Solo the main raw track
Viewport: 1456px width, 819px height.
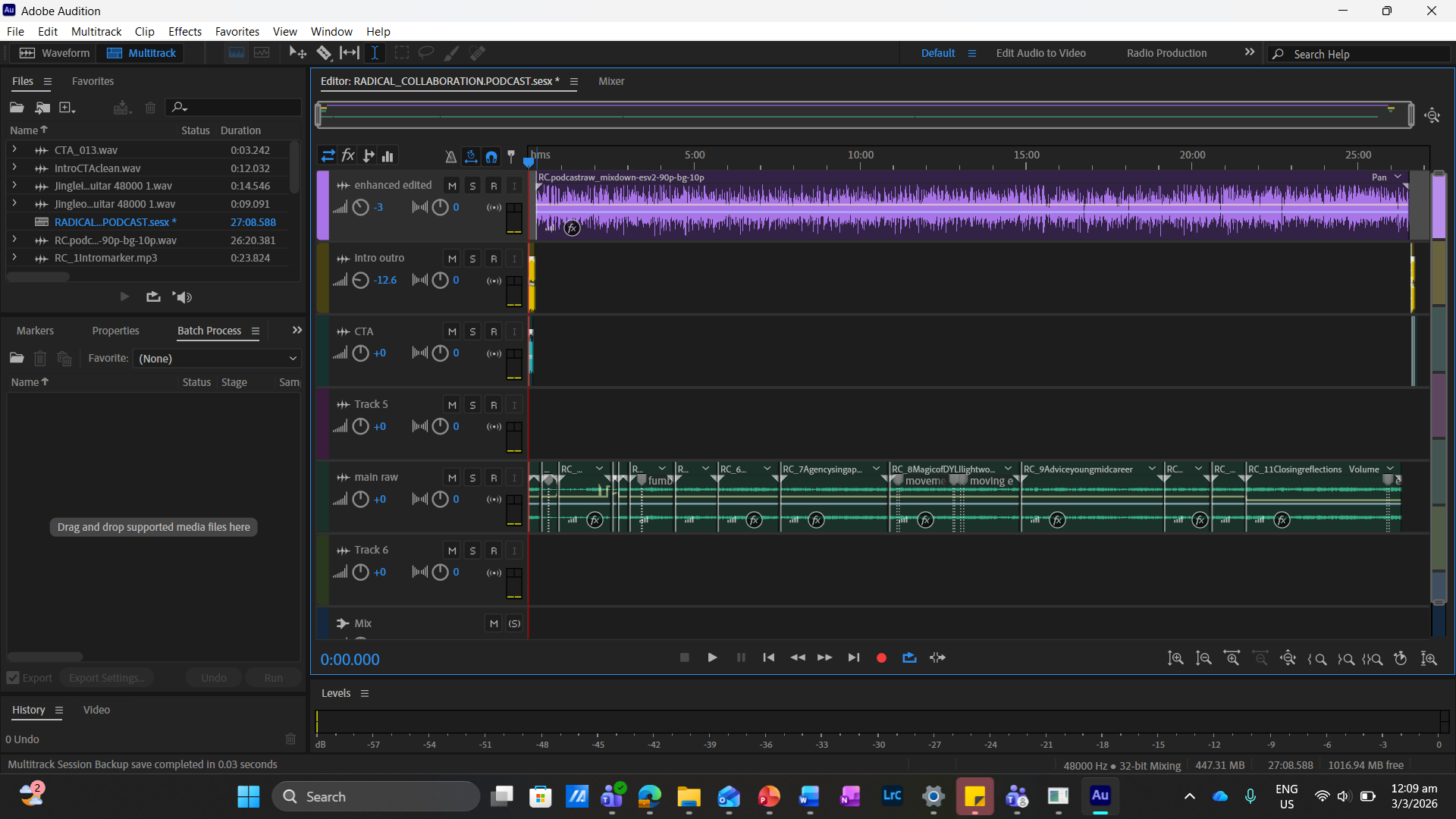point(472,478)
